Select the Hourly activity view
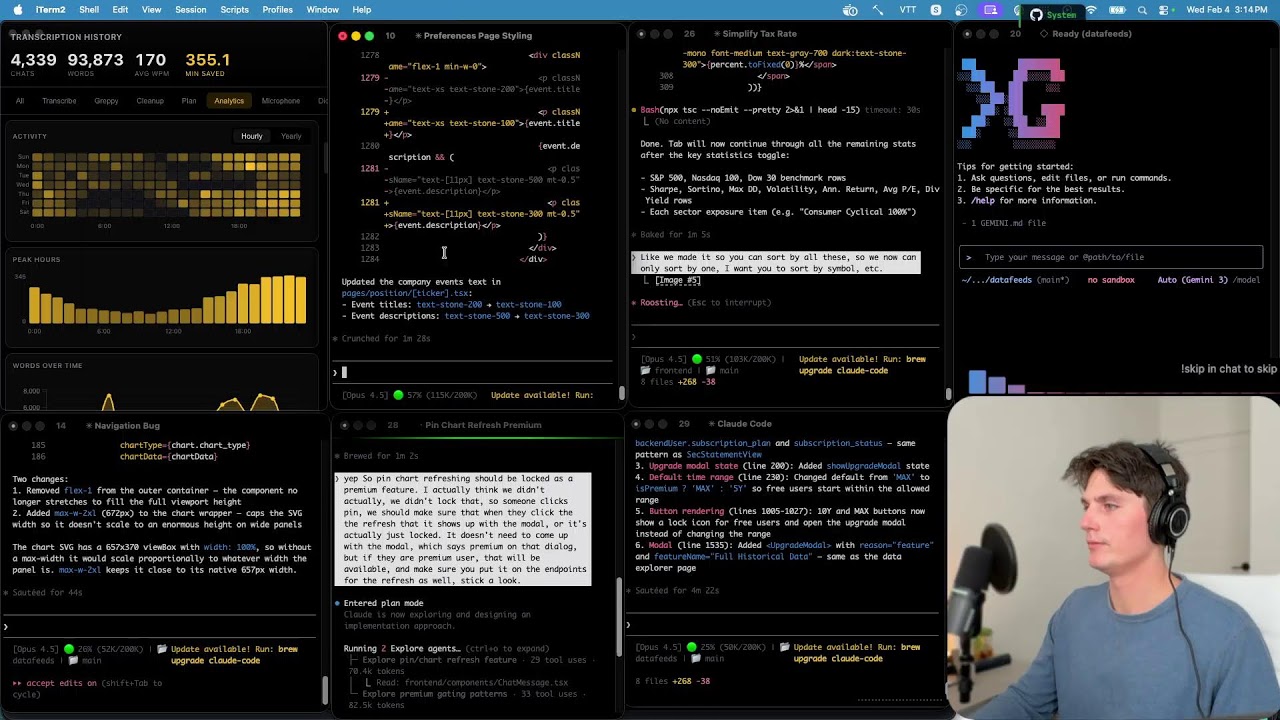This screenshot has height=720, width=1280. click(251, 136)
